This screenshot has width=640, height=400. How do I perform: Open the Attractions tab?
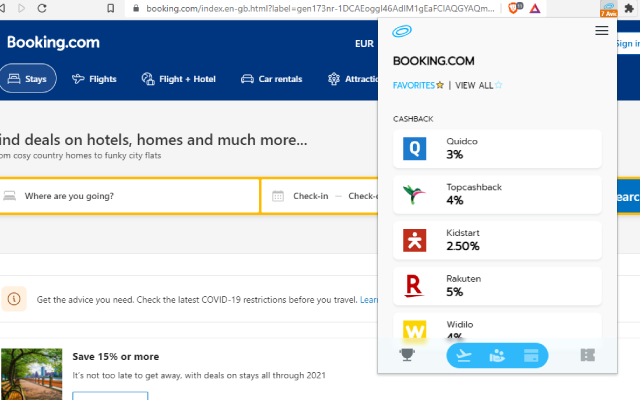pyautogui.click(x=353, y=79)
